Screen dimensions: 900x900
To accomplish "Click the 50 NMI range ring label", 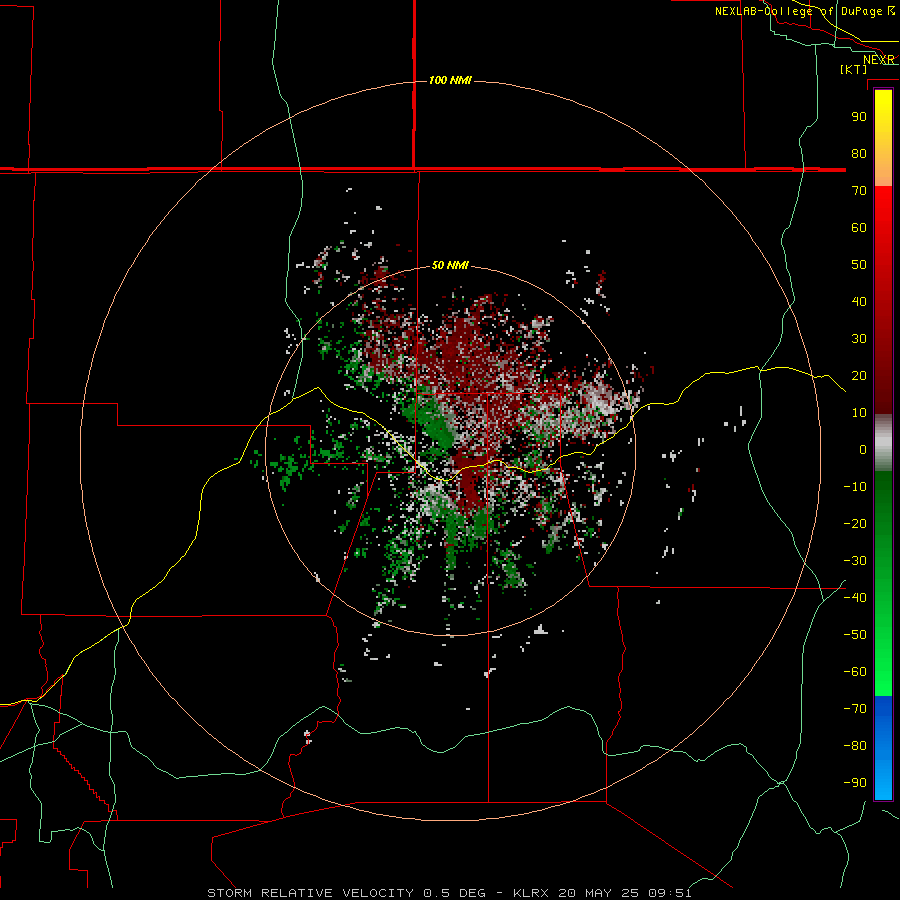I will click(450, 265).
